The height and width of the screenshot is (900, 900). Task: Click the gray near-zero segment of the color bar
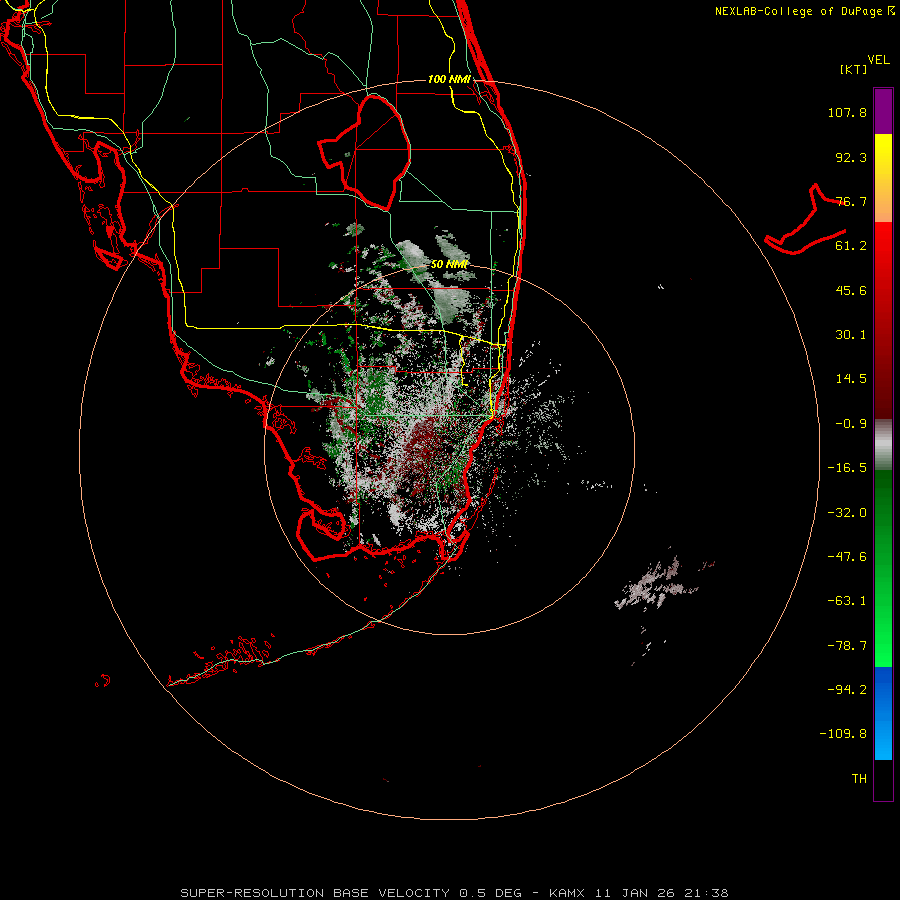(883, 443)
